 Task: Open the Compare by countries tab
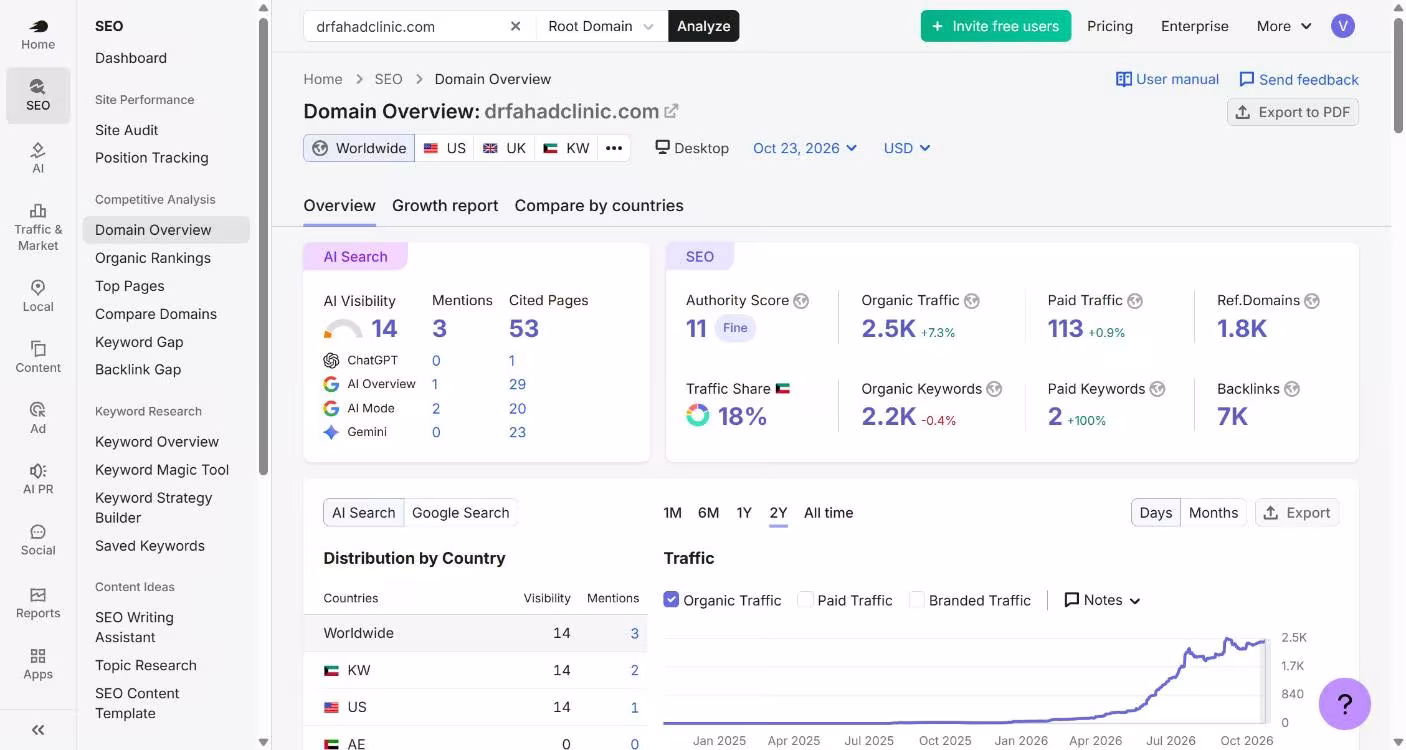[599, 205]
